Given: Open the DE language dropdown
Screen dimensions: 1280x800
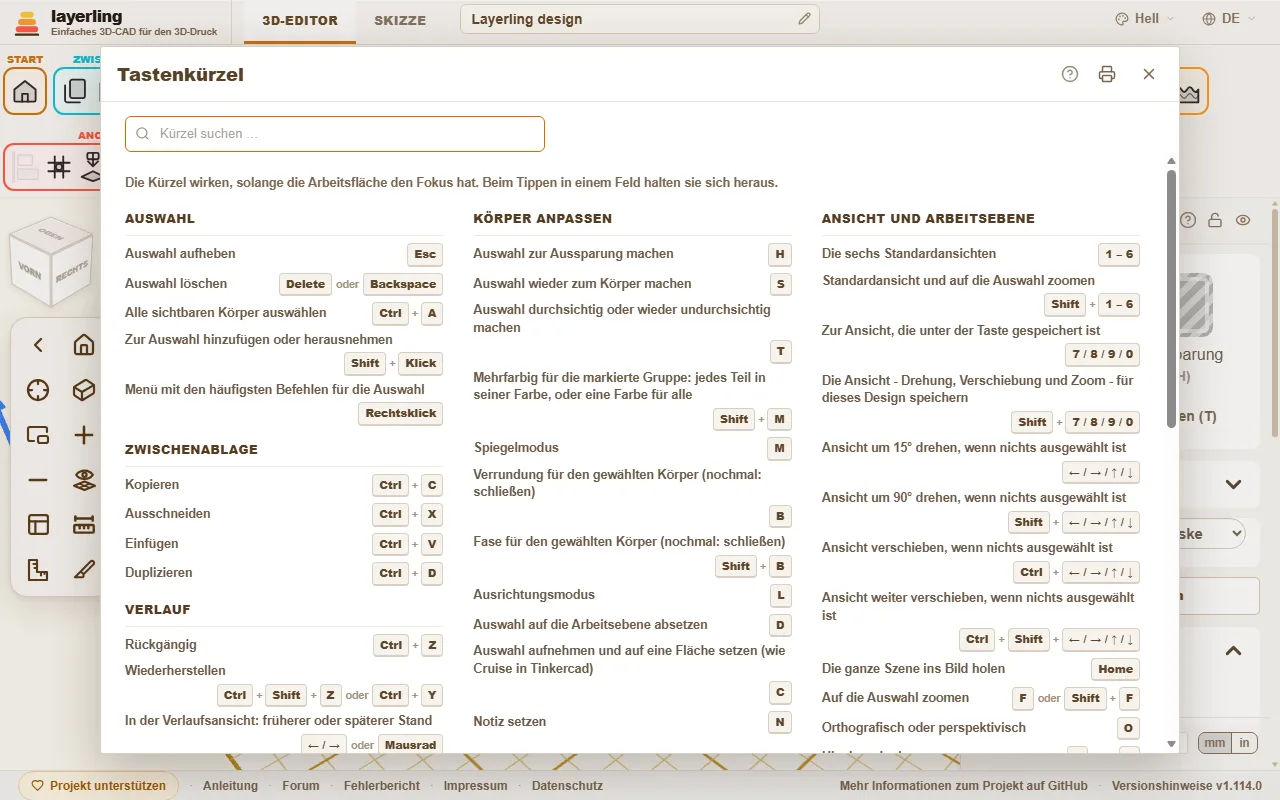Looking at the screenshot, I should tap(1230, 19).
